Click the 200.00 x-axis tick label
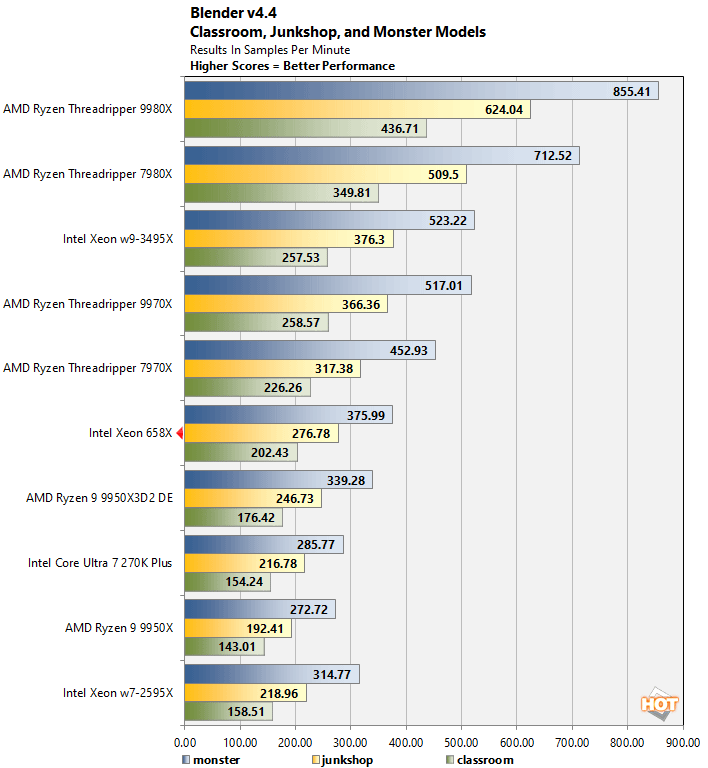The height and width of the screenshot is (768, 708). (x=295, y=743)
